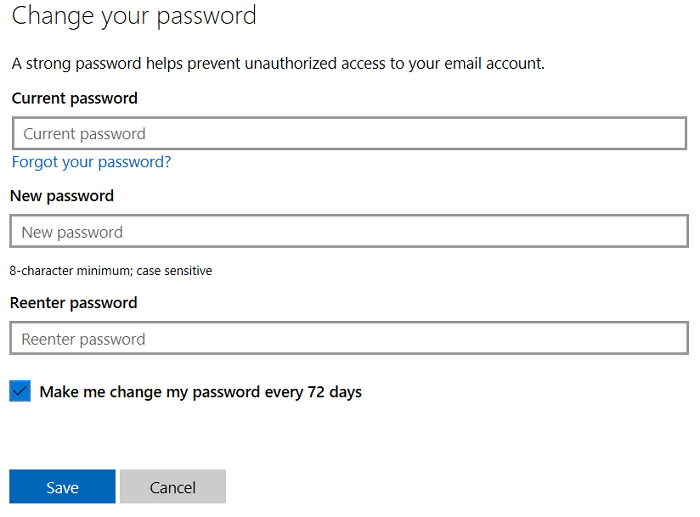This screenshot has width=700, height=517.
Task: Click the bold "New password" label
Action: (62, 196)
